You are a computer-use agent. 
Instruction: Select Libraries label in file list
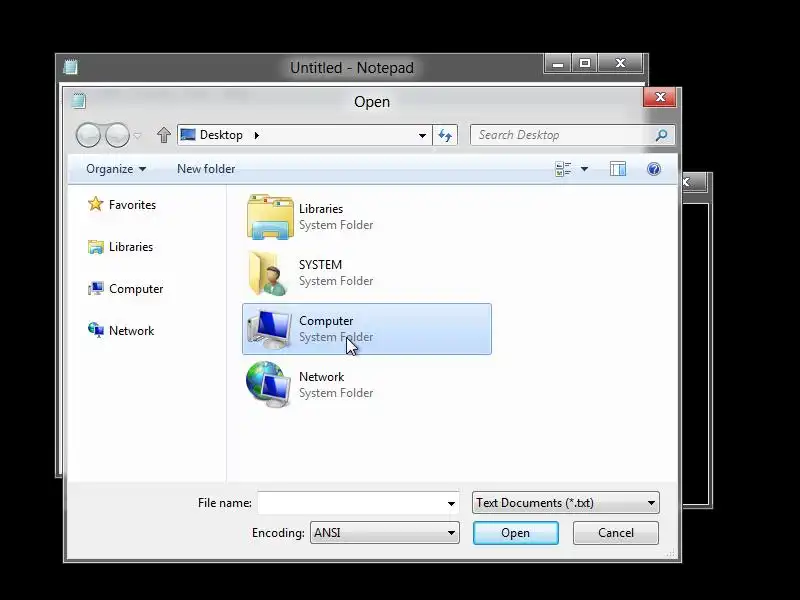pos(321,209)
